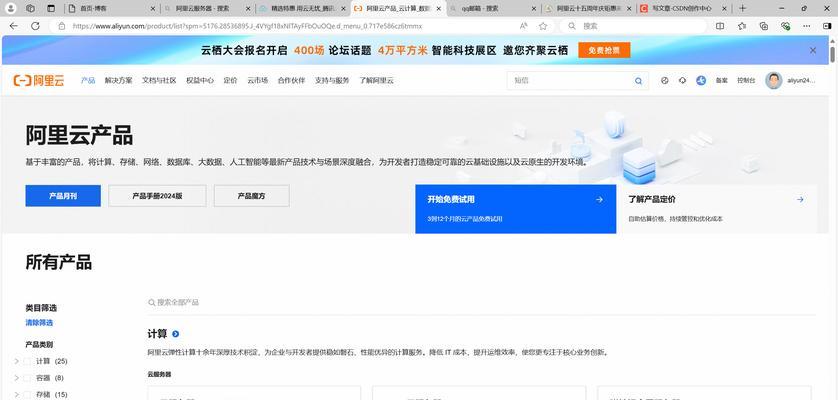Open the 定价 navigation menu
Image resolution: width=838 pixels, height=400 pixels.
[230, 81]
